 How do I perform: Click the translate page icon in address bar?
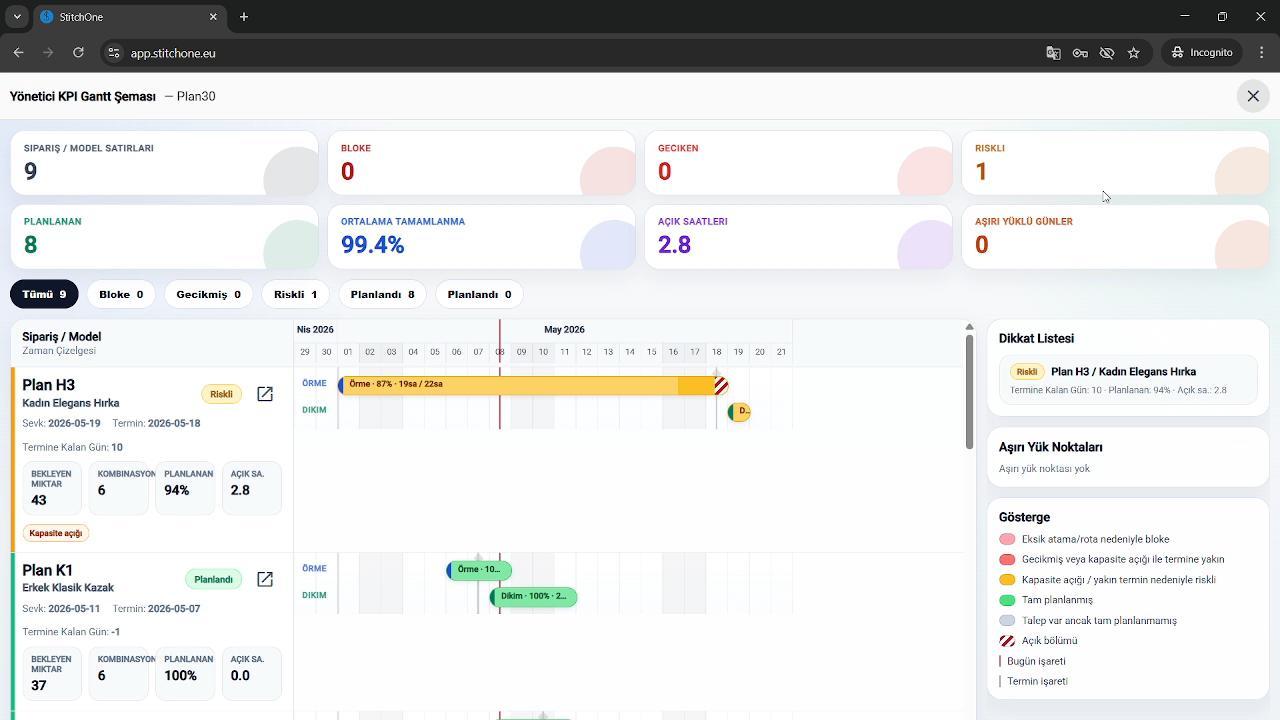[x=1053, y=53]
